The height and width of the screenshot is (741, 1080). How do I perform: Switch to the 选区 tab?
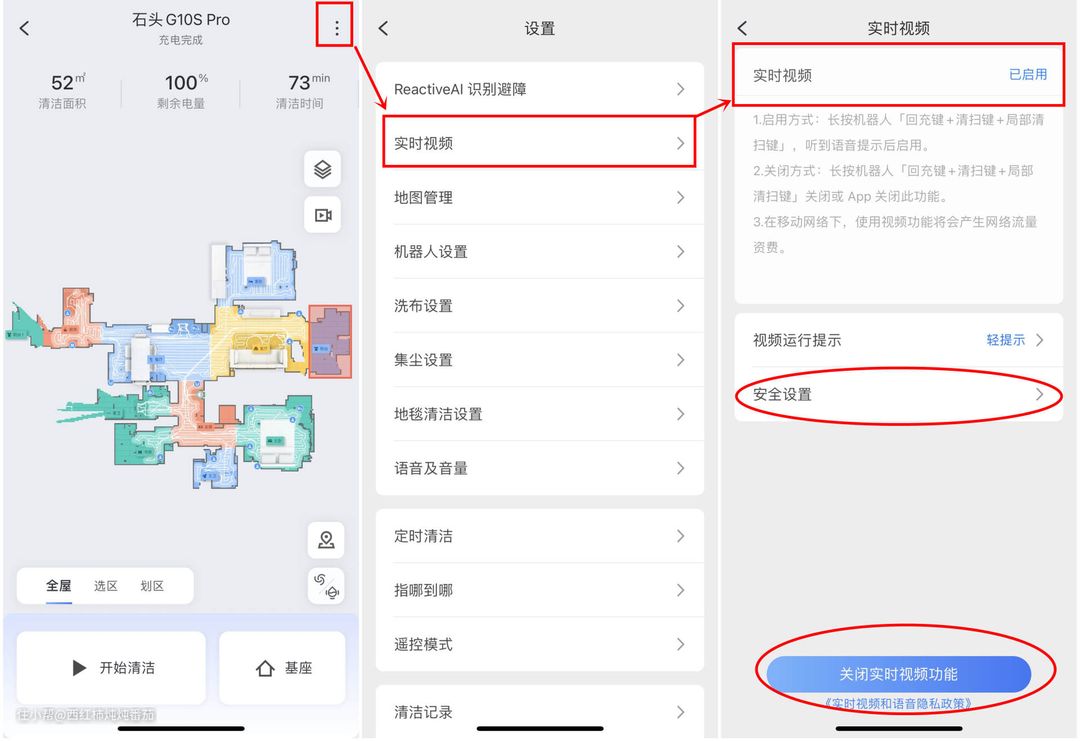pyautogui.click(x=106, y=586)
